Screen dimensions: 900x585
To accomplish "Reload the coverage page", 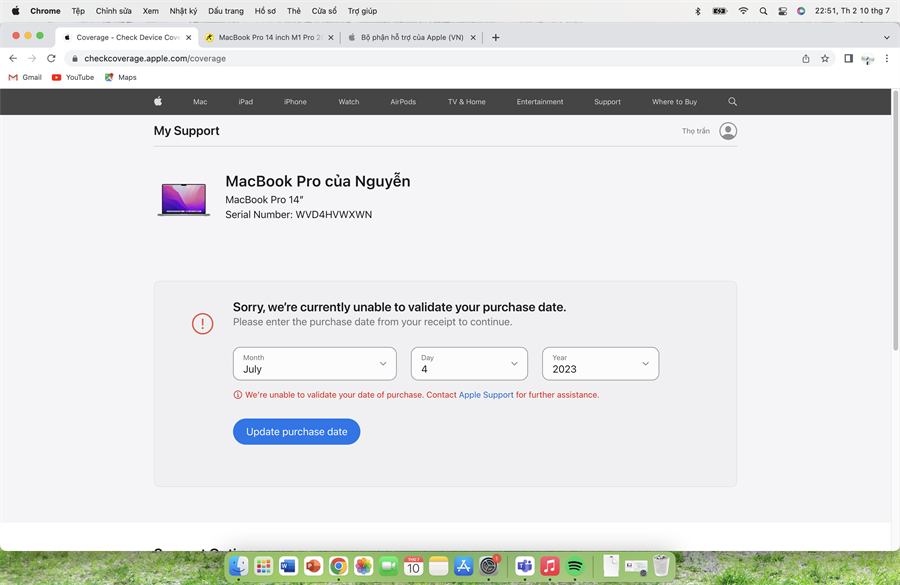I will coord(51,59).
